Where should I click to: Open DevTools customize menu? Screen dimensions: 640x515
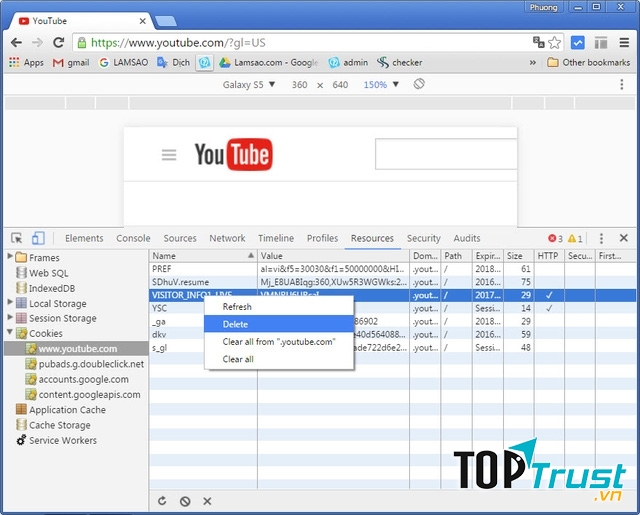coord(601,238)
